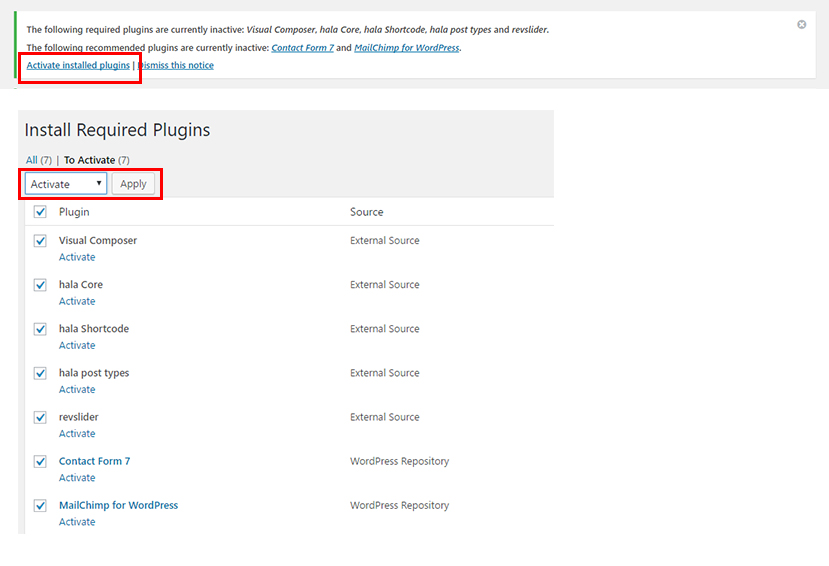Screen dimensions: 829x566
Task: Uncheck the hala Shortcode checkbox
Action: point(40,329)
